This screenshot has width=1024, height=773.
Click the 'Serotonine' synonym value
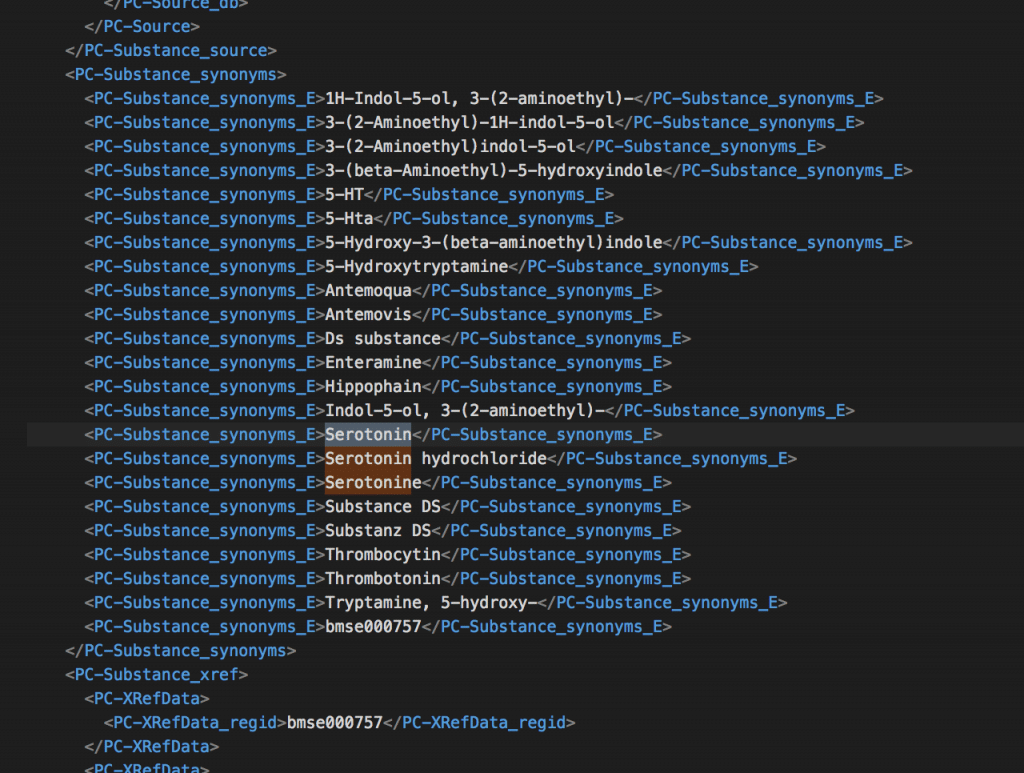tap(373, 482)
